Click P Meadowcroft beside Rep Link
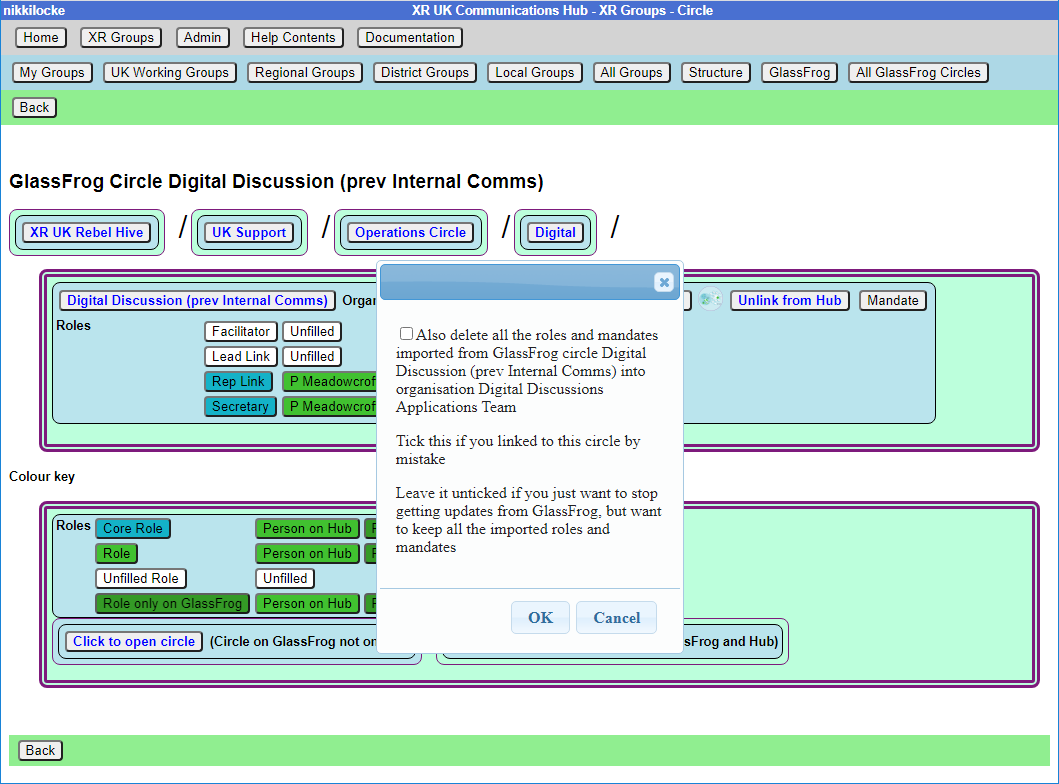The width and height of the screenshot is (1059, 784). point(330,382)
